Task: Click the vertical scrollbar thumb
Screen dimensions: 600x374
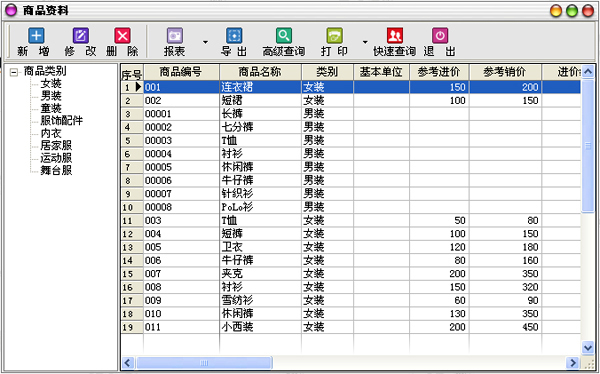Action: click(588, 145)
